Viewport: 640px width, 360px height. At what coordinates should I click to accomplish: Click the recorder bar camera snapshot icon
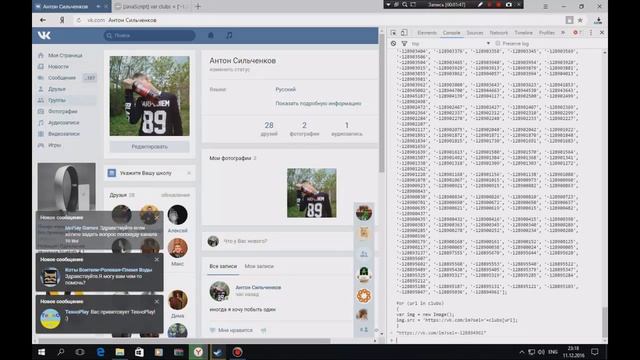tap(509, 4)
